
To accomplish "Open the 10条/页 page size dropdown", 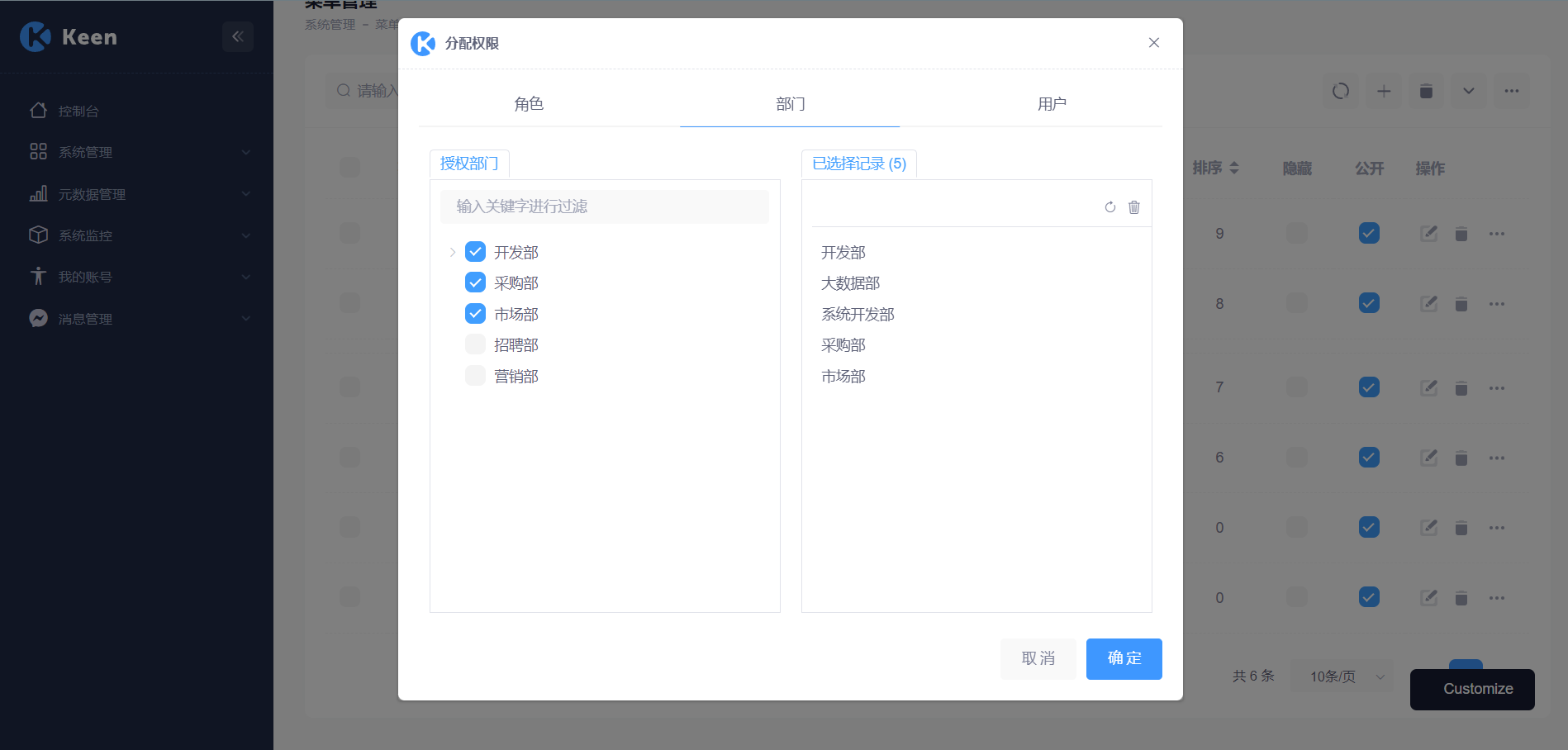I will point(1342,676).
